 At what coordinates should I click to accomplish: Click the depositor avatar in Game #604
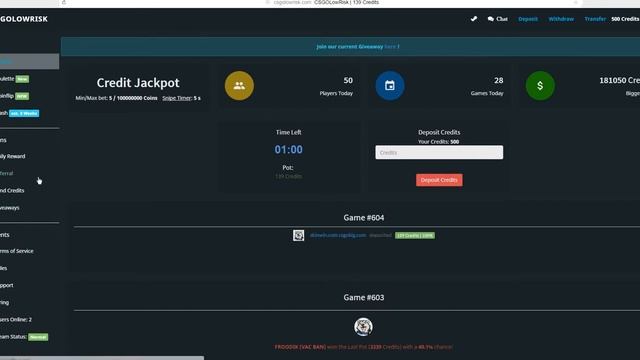(298, 236)
